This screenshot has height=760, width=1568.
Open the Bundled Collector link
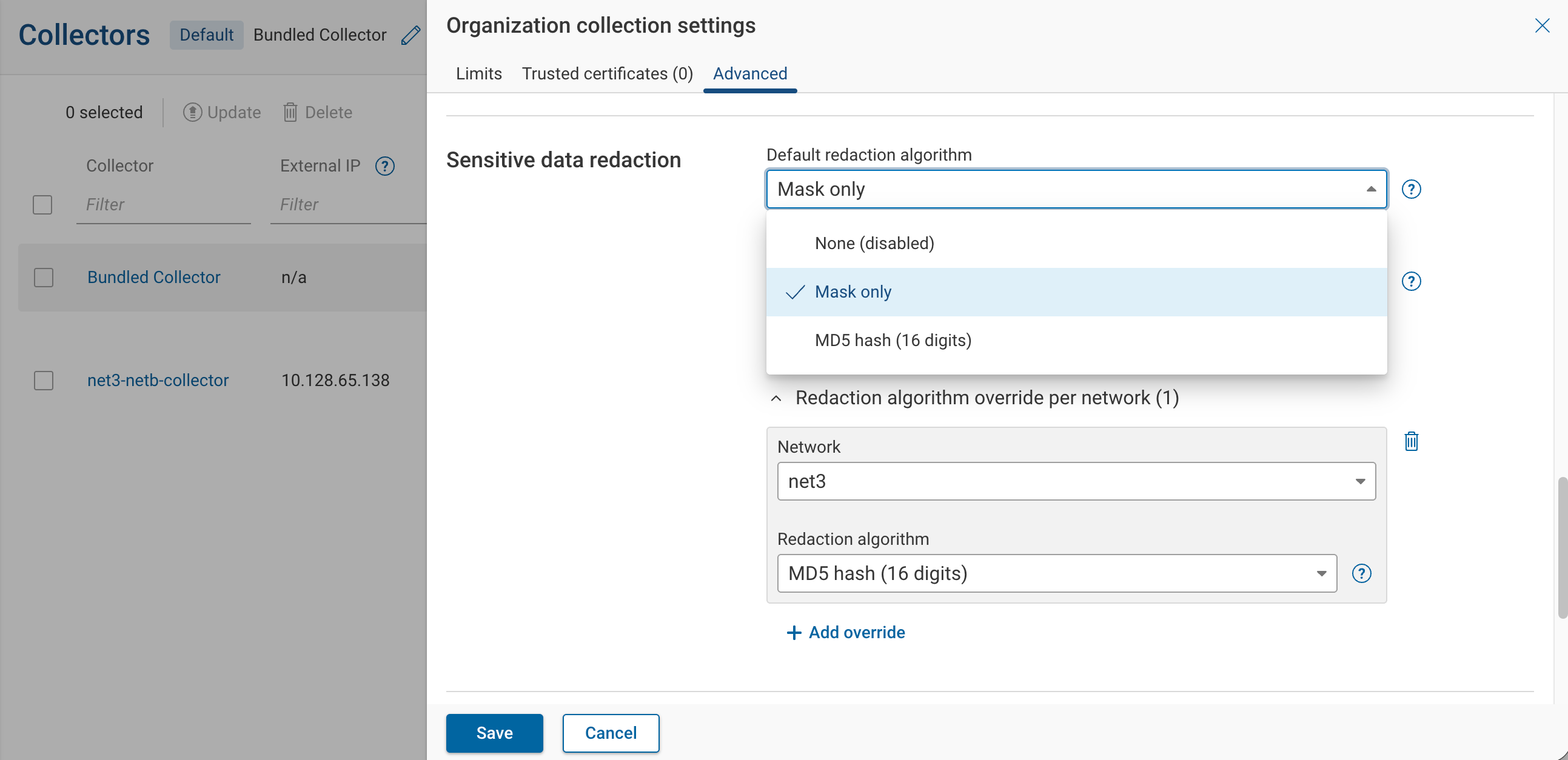[x=154, y=278]
